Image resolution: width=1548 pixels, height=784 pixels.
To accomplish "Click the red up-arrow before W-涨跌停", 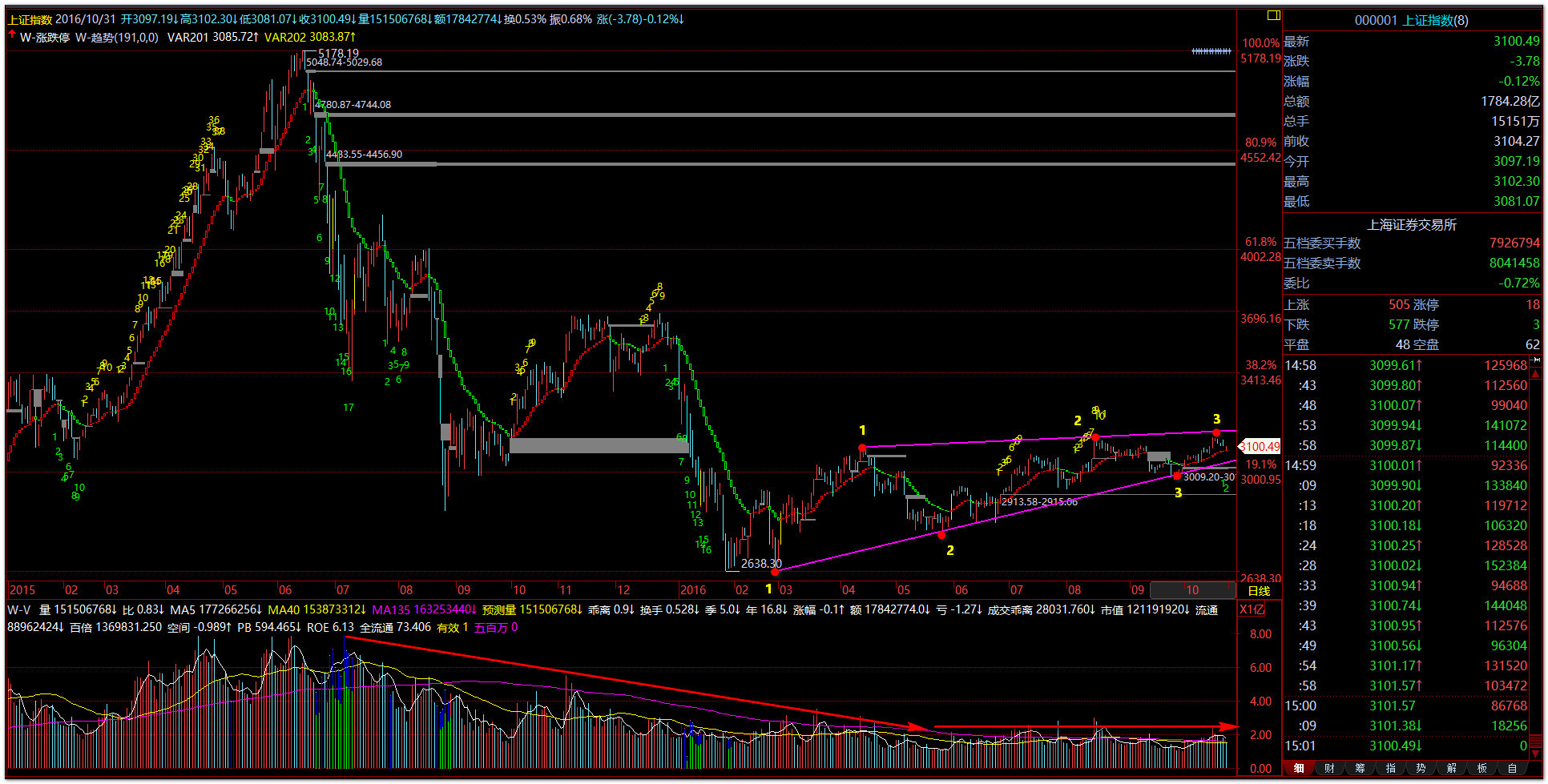I will [x=12, y=35].
